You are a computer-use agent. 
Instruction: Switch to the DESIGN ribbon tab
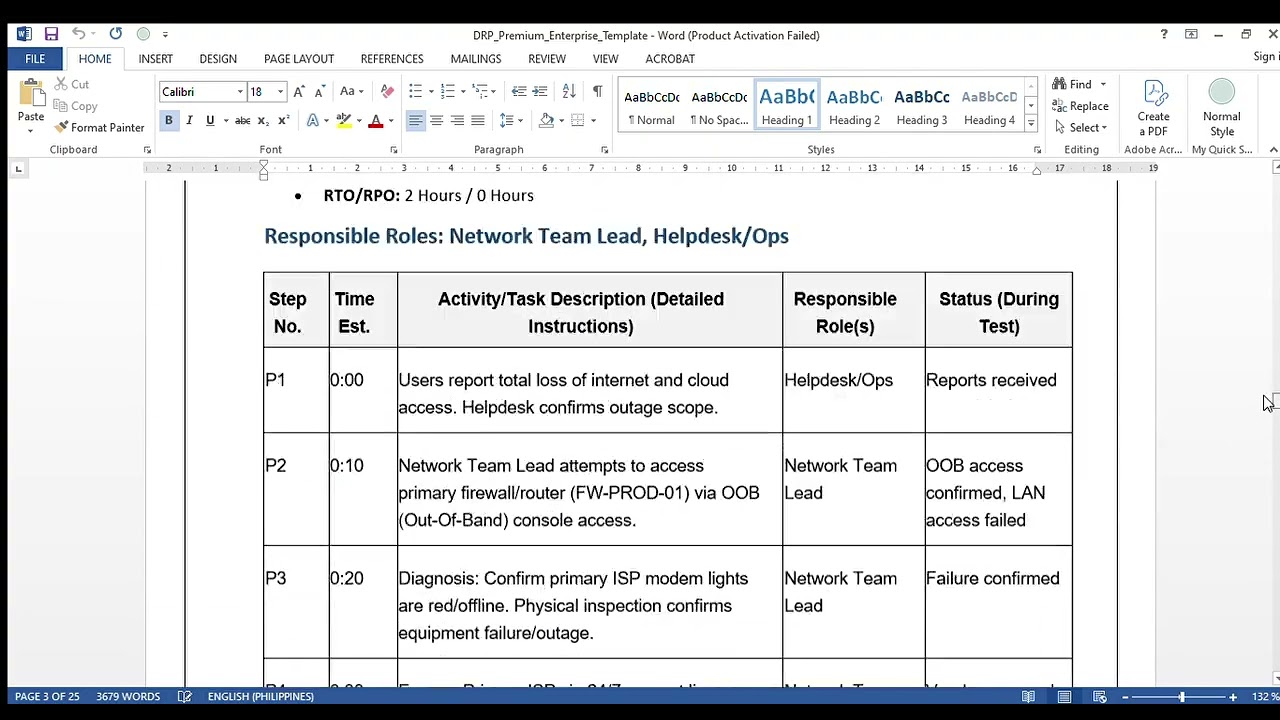tap(218, 59)
